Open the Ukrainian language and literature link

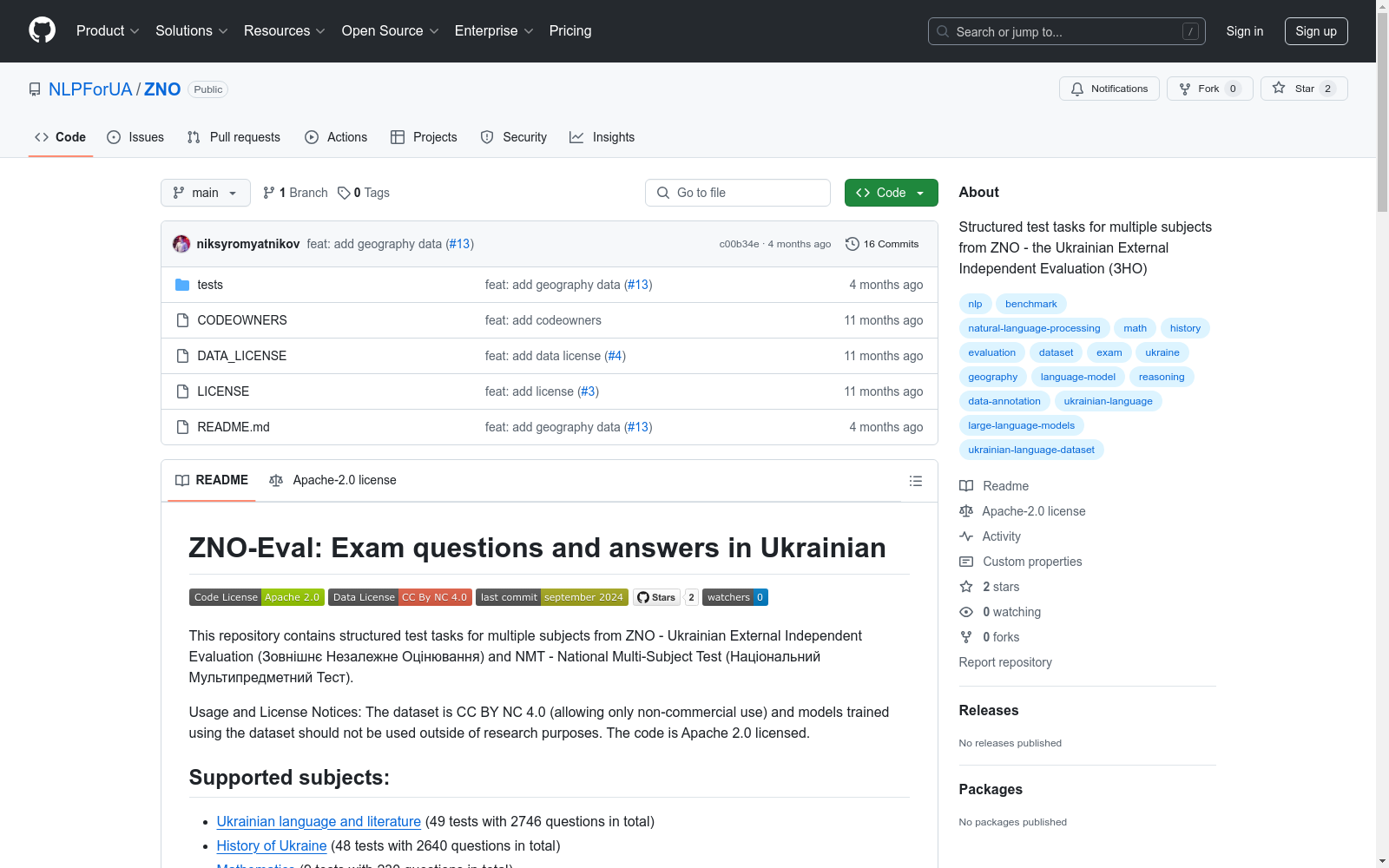tap(319, 821)
